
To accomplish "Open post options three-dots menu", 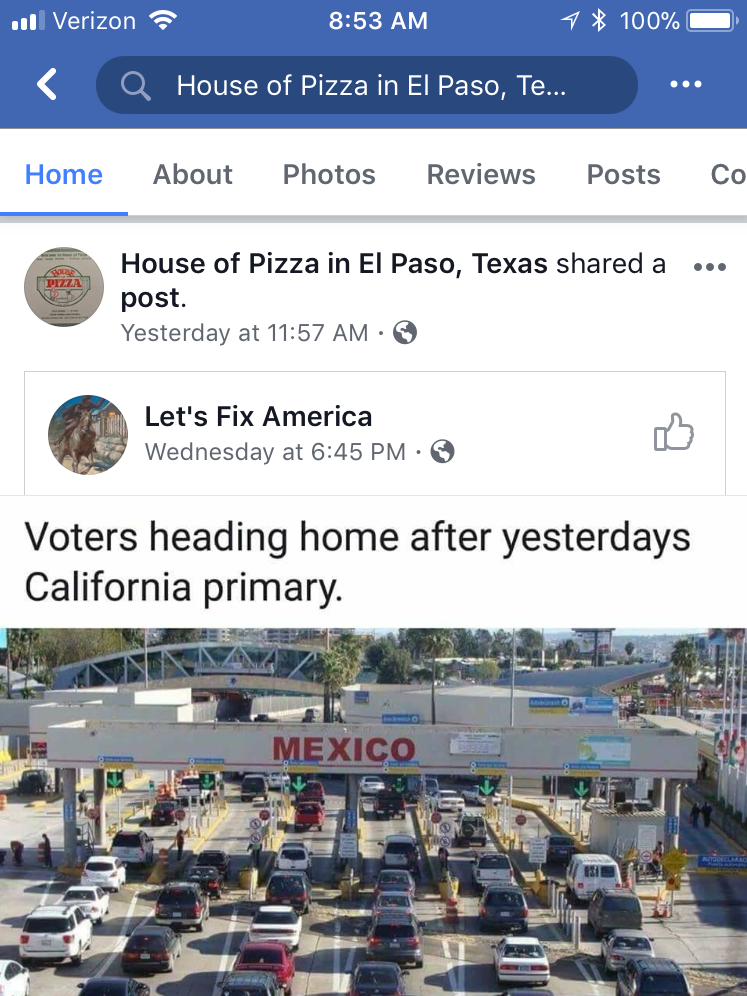I will click(709, 267).
